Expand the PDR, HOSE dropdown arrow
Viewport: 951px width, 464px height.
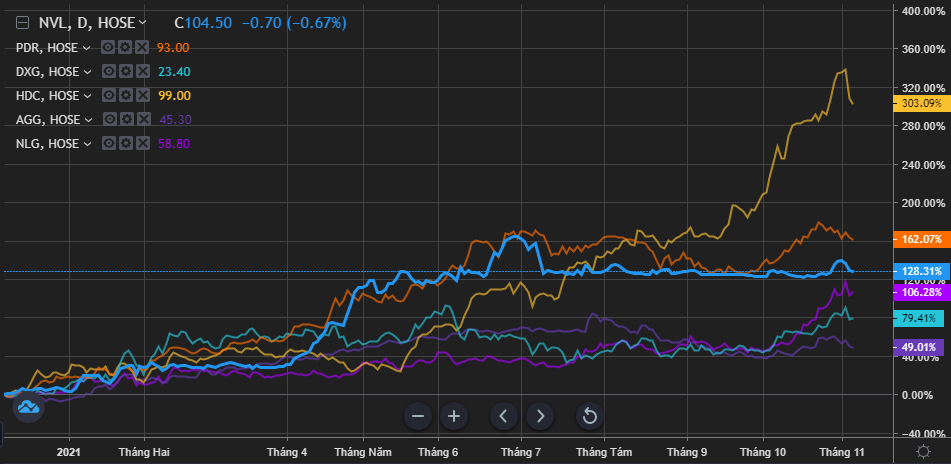tap(87, 48)
